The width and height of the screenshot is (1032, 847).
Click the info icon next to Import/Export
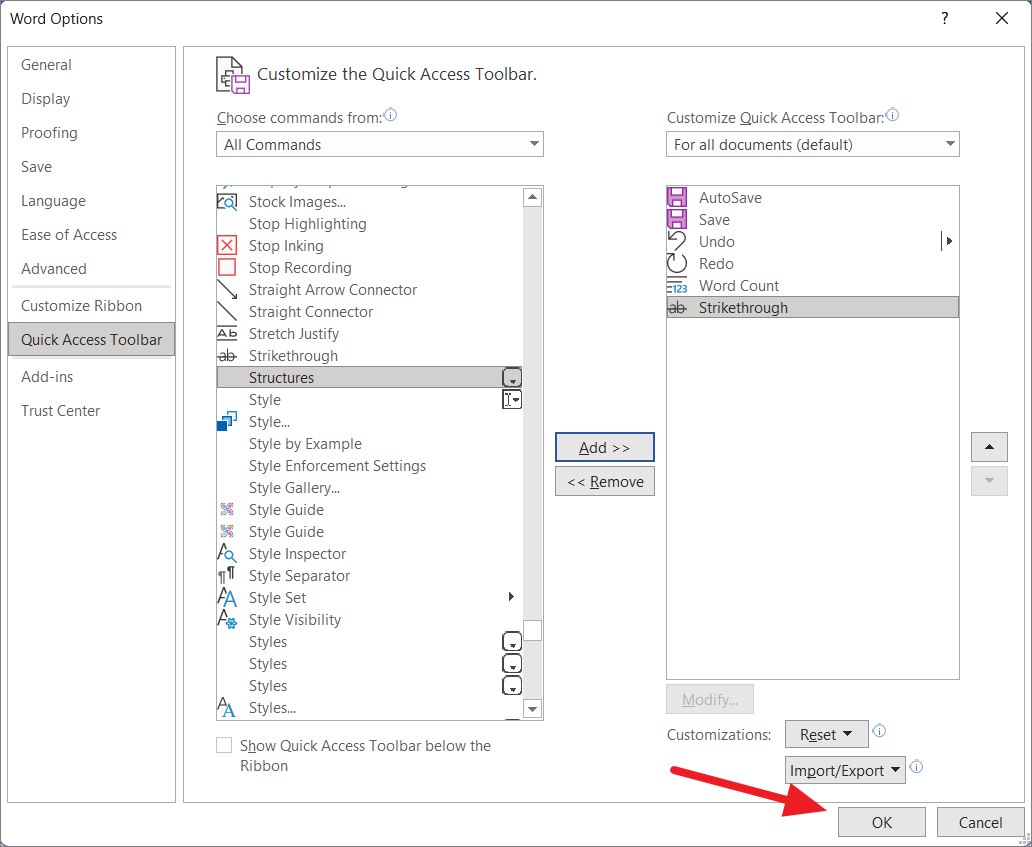[916, 767]
